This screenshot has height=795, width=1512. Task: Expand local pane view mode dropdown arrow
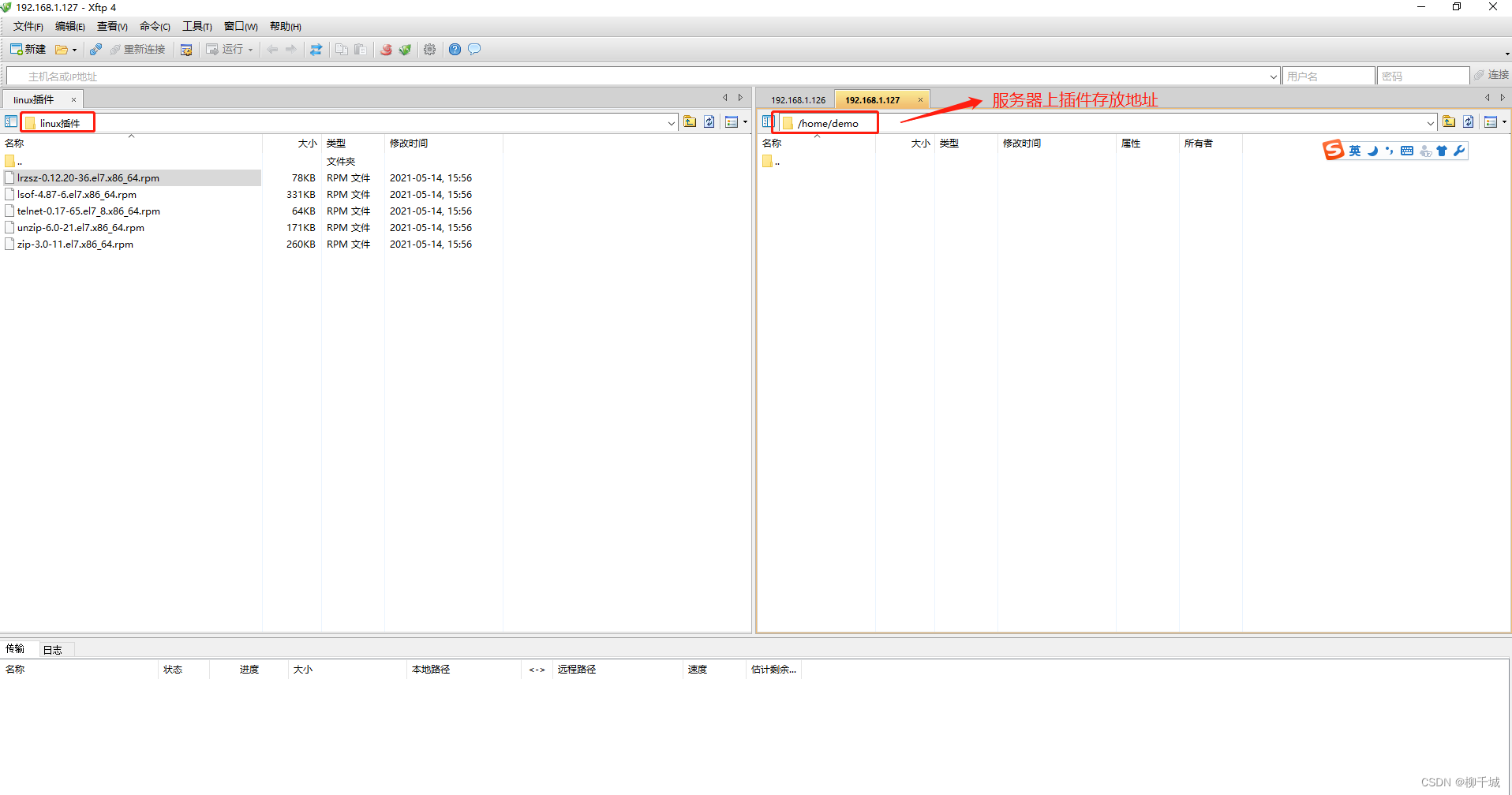(745, 122)
